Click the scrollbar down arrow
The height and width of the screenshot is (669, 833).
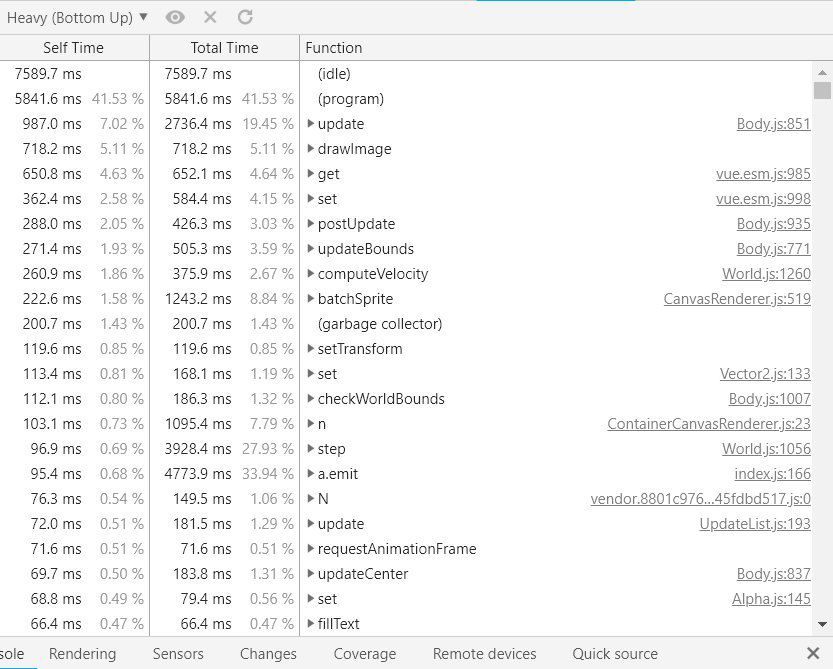pos(822,624)
